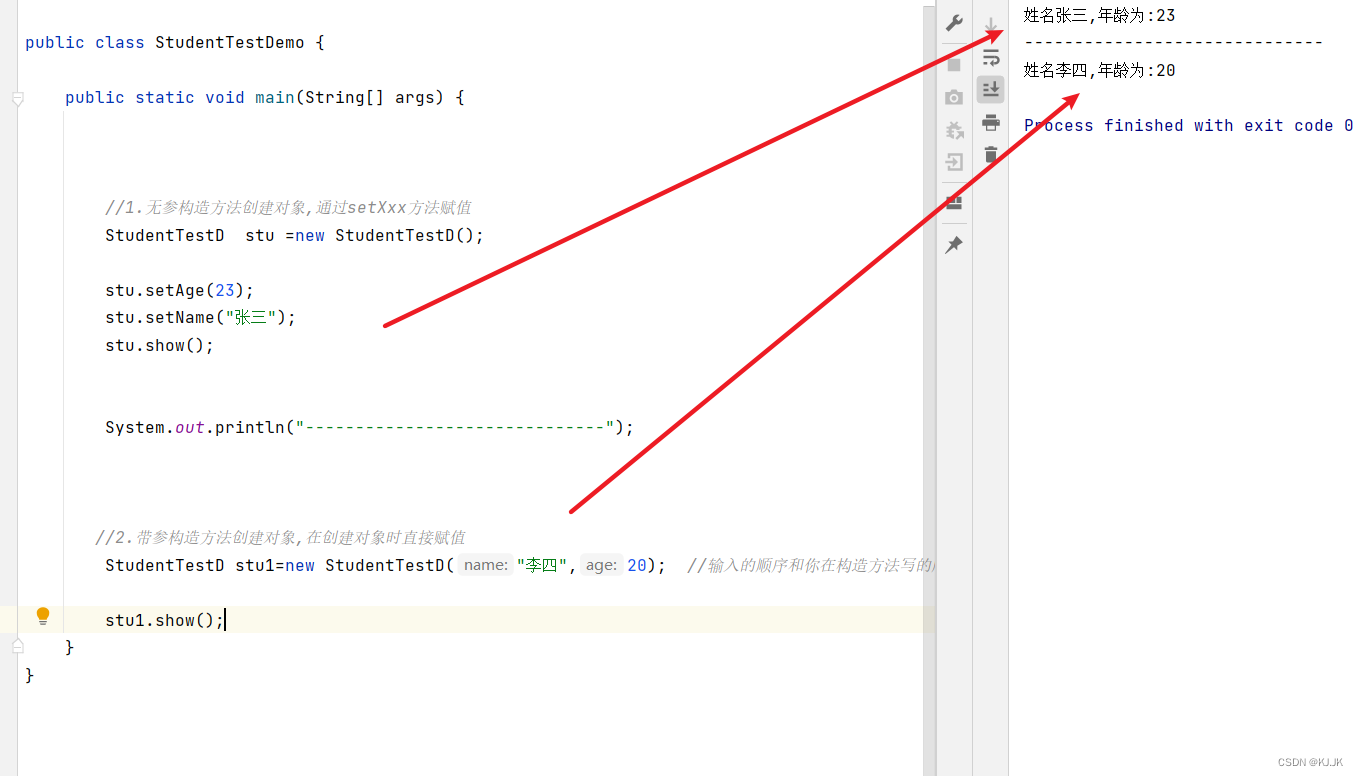Pin the run tab with pin icon
Viewport: 1358px width, 776px height.
(x=954, y=245)
